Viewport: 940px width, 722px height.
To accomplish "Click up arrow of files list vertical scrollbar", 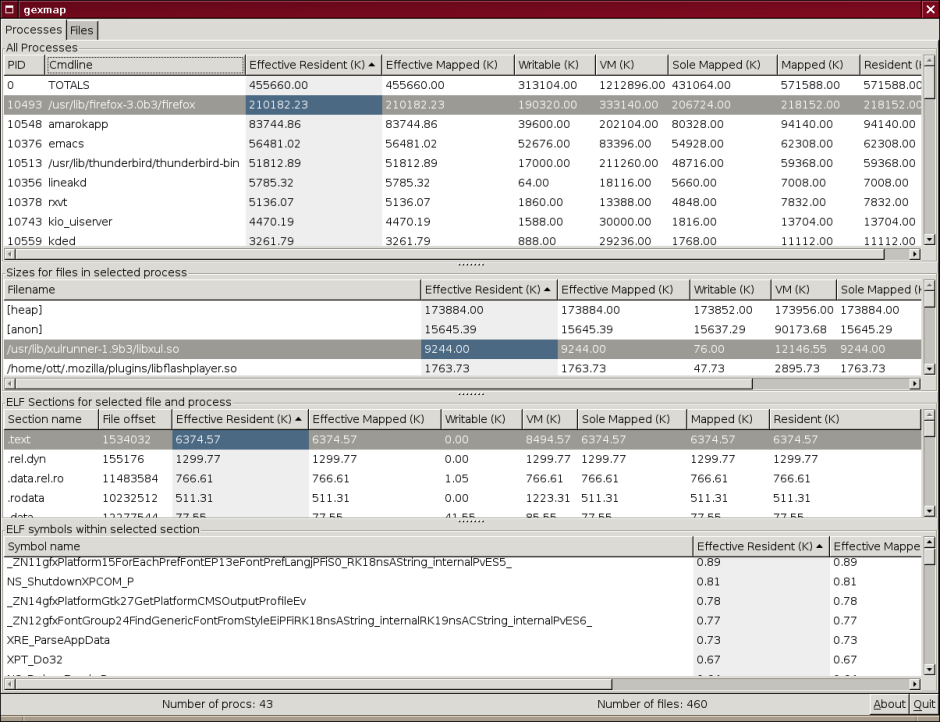I will click(929, 287).
